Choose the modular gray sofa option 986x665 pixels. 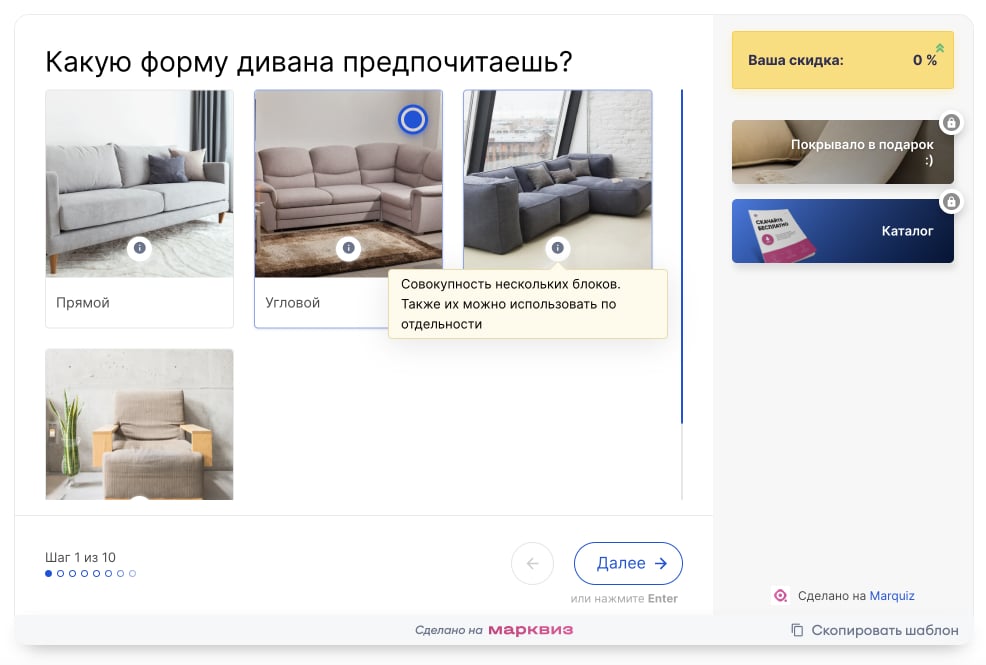[558, 181]
